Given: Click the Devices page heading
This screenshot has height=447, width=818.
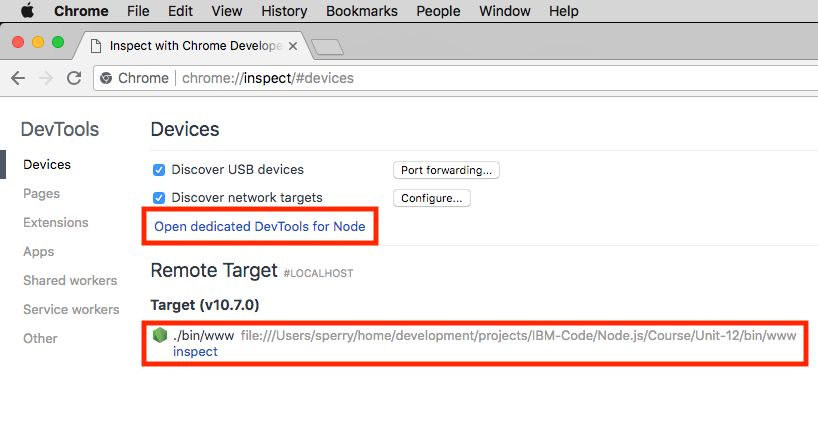Looking at the screenshot, I should [185, 129].
